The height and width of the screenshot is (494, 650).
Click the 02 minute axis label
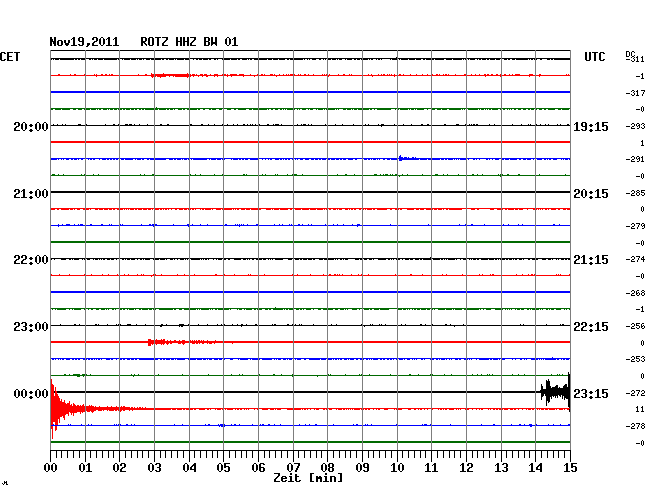tap(119, 468)
